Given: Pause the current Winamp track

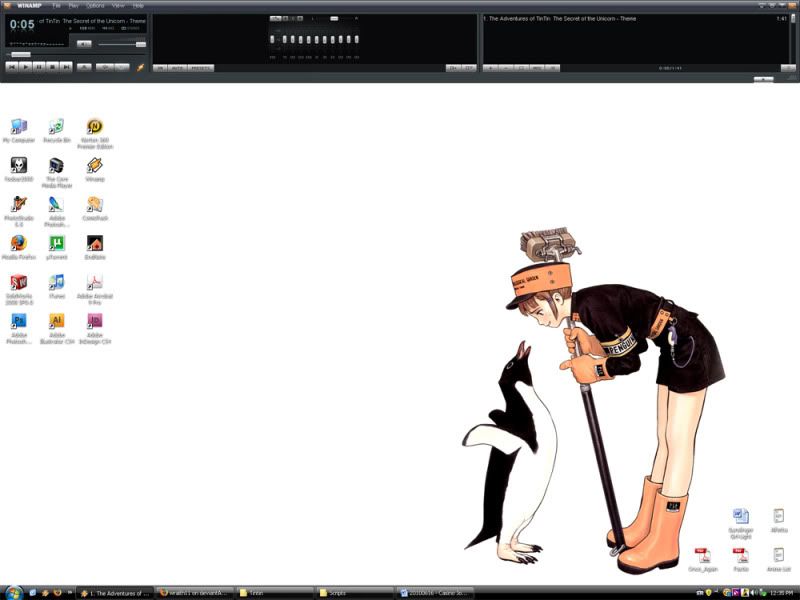Looking at the screenshot, I should [39, 67].
